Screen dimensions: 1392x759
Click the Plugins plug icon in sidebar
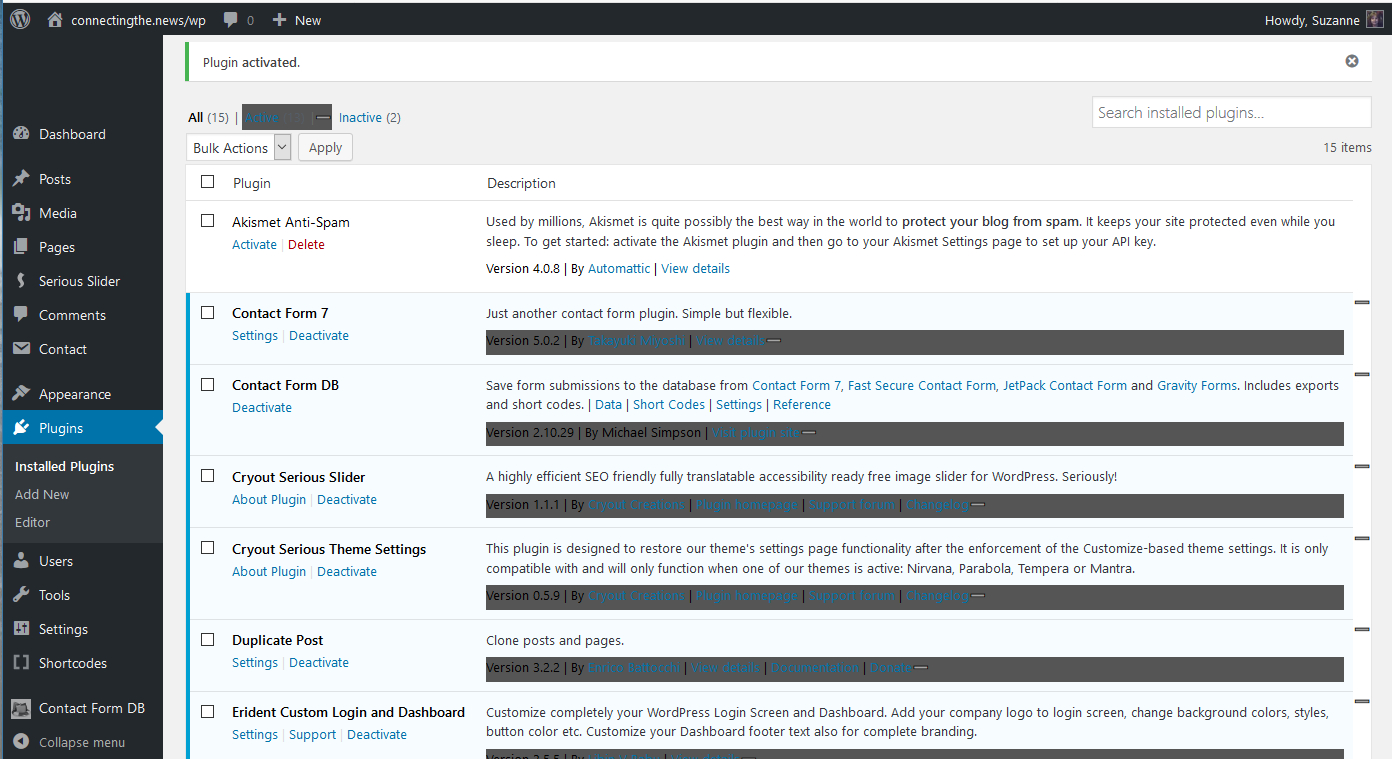(21, 428)
